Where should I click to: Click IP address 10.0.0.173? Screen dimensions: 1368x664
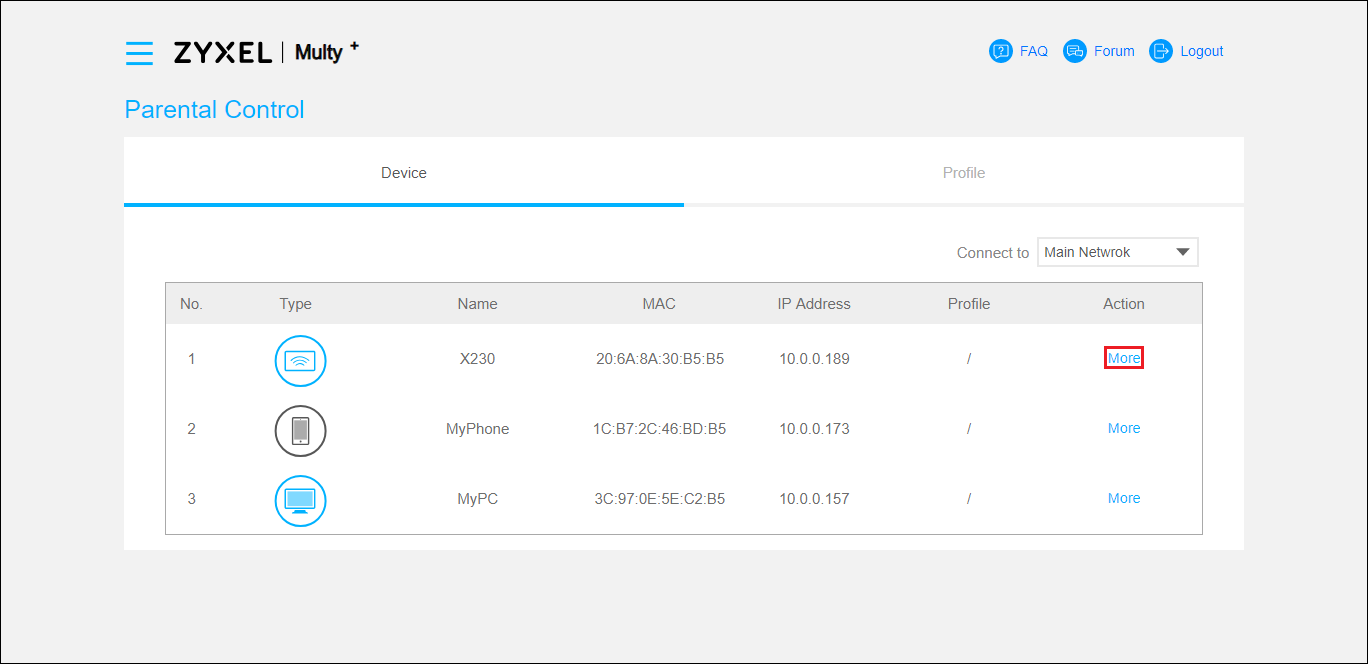(x=814, y=428)
